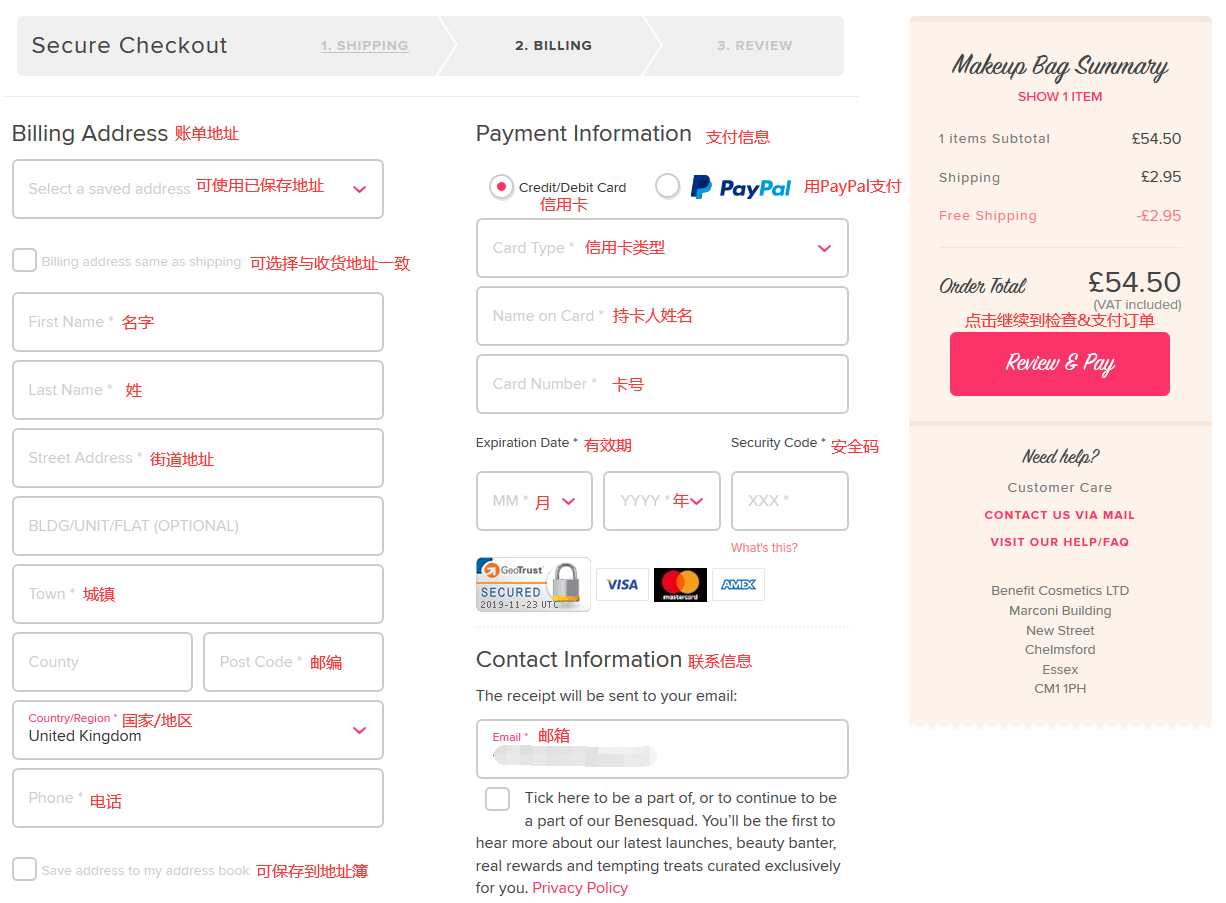This screenshot has height=903, width=1226.
Task: Click the Mastercard logo
Action: point(680,585)
